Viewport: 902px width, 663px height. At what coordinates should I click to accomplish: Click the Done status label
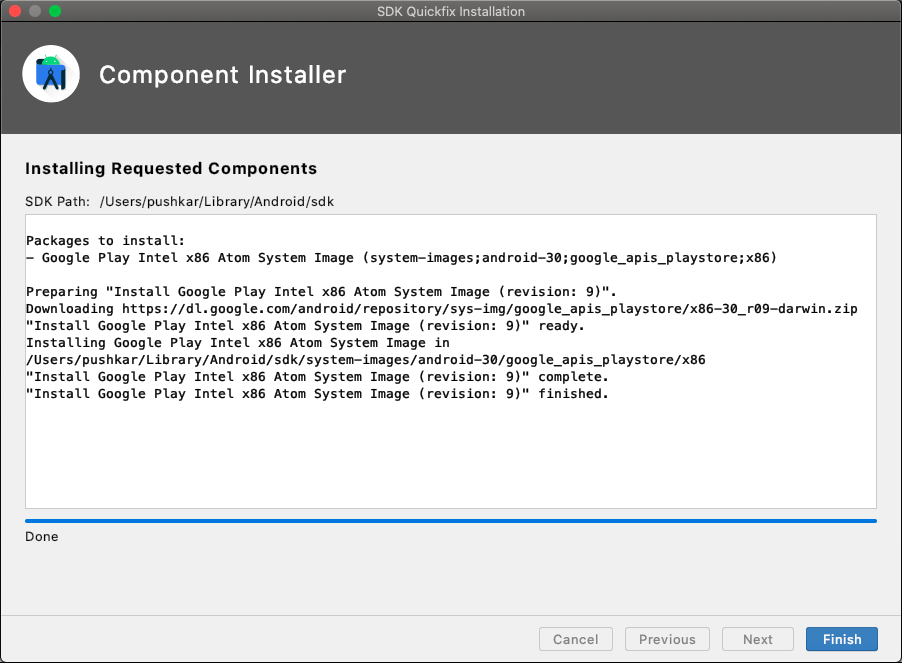click(x=41, y=536)
